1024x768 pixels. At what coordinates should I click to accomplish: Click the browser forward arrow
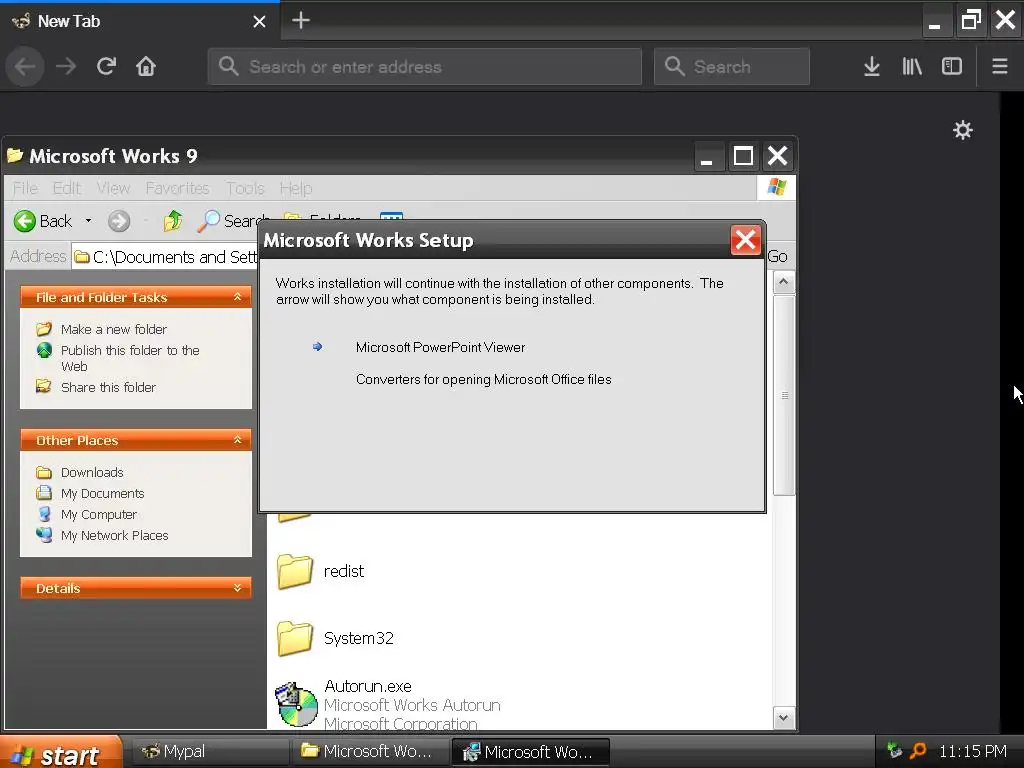tap(66, 67)
